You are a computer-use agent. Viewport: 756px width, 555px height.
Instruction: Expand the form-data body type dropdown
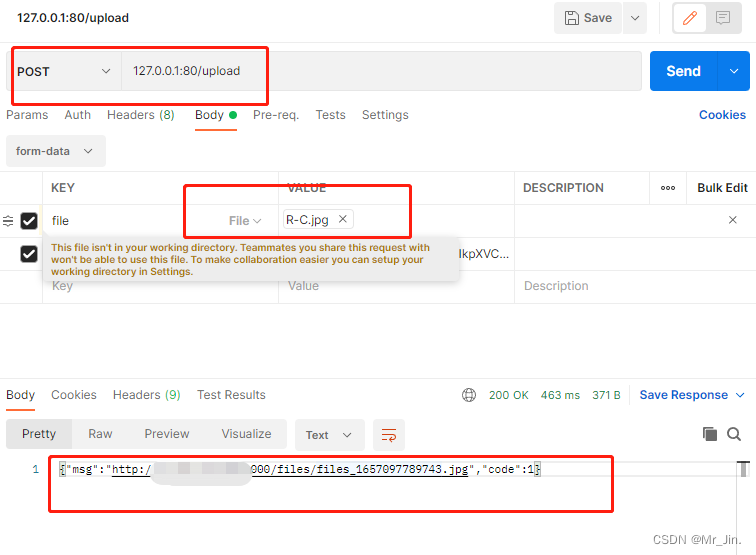pos(55,151)
